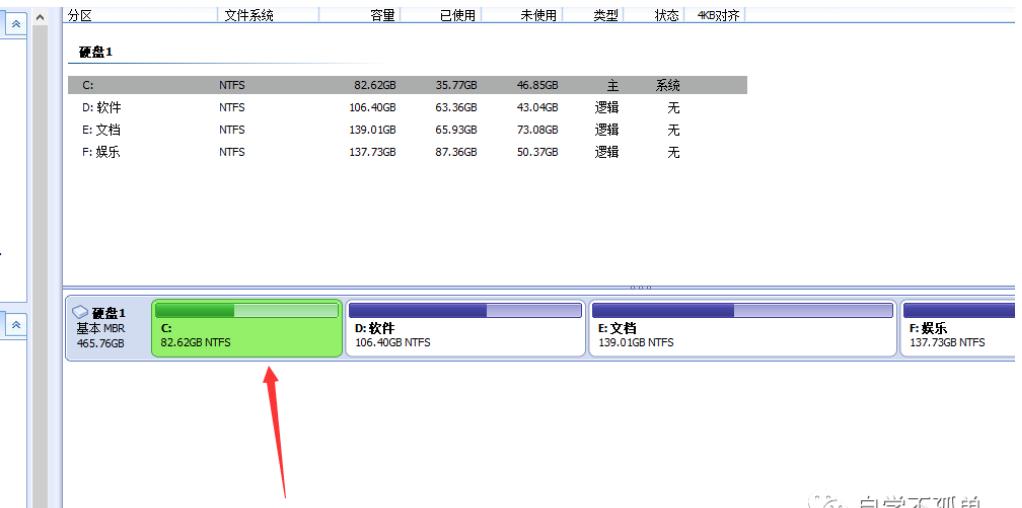Click the 137.73GB capacity cell in table
Image resolution: width=1022 pixels, height=508 pixels.
point(372,152)
